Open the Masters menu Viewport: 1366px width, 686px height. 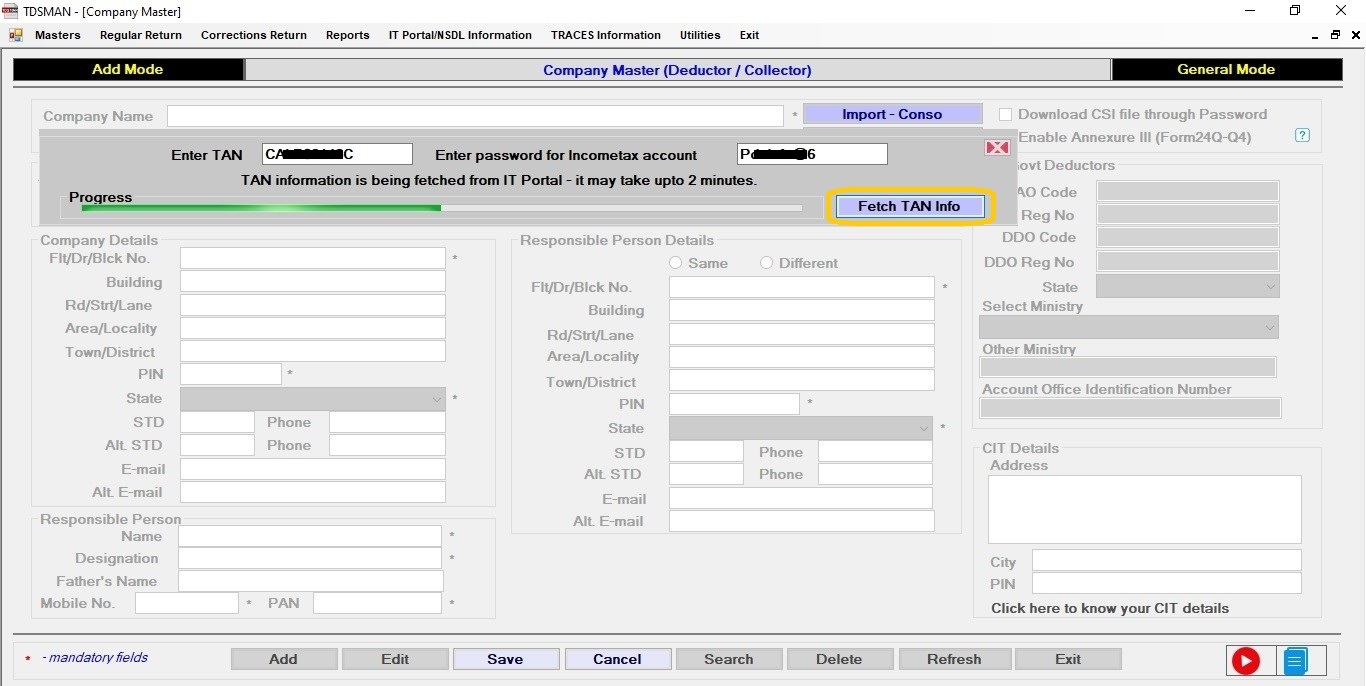pyautogui.click(x=57, y=35)
